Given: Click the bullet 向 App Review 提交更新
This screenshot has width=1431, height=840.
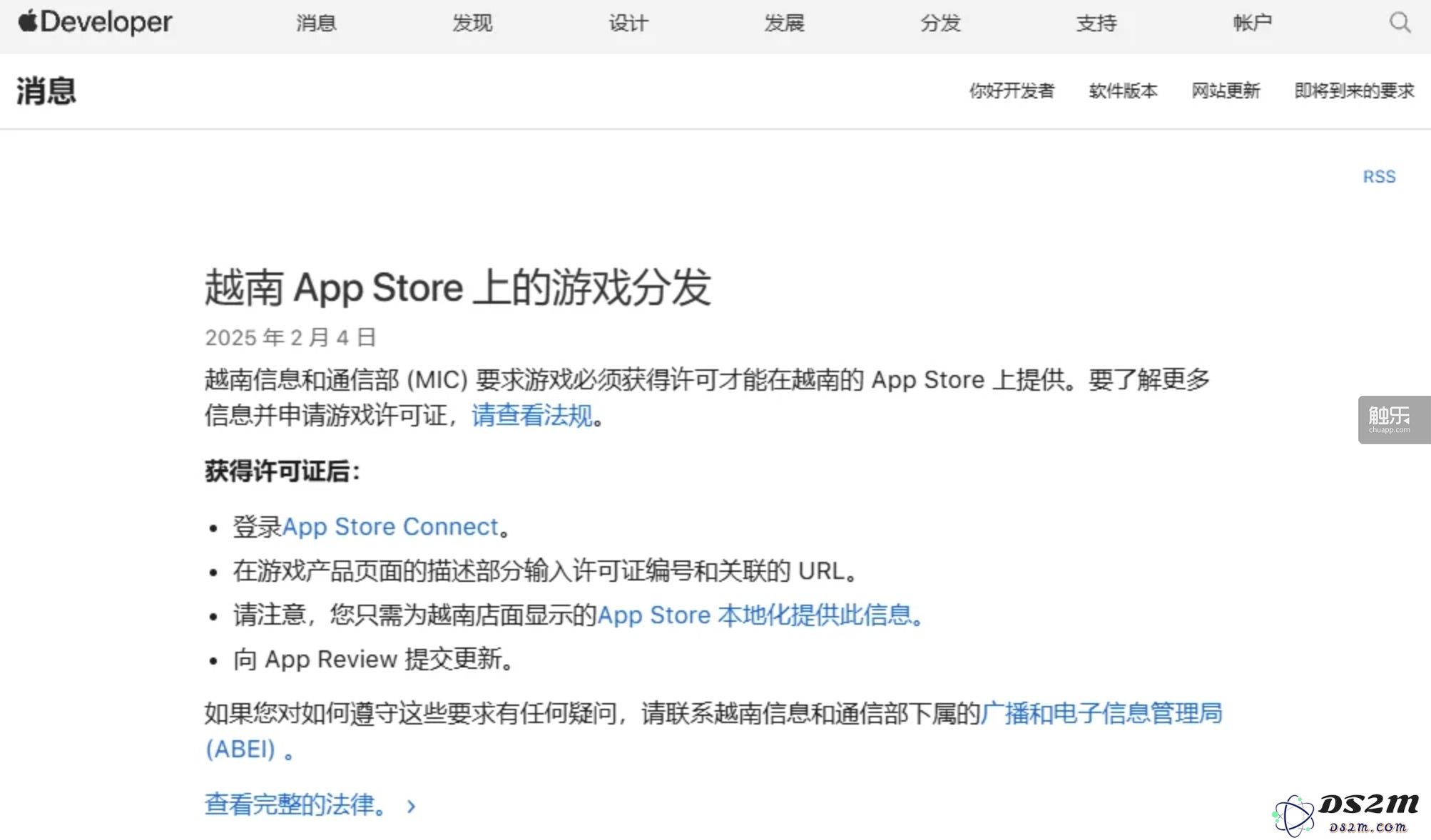Looking at the screenshot, I should (374, 659).
